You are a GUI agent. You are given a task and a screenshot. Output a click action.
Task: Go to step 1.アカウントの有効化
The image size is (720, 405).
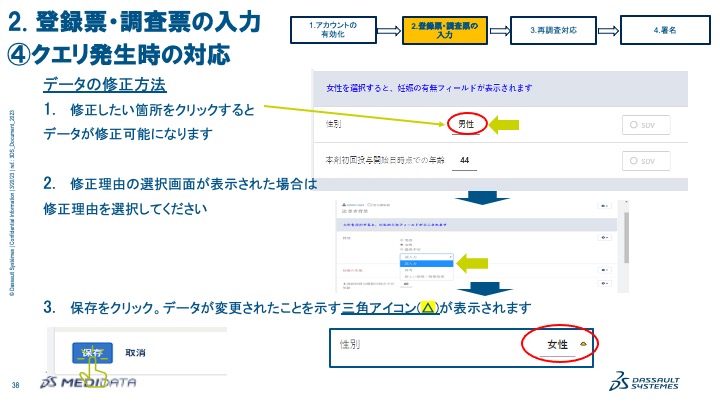tap(333, 30)
